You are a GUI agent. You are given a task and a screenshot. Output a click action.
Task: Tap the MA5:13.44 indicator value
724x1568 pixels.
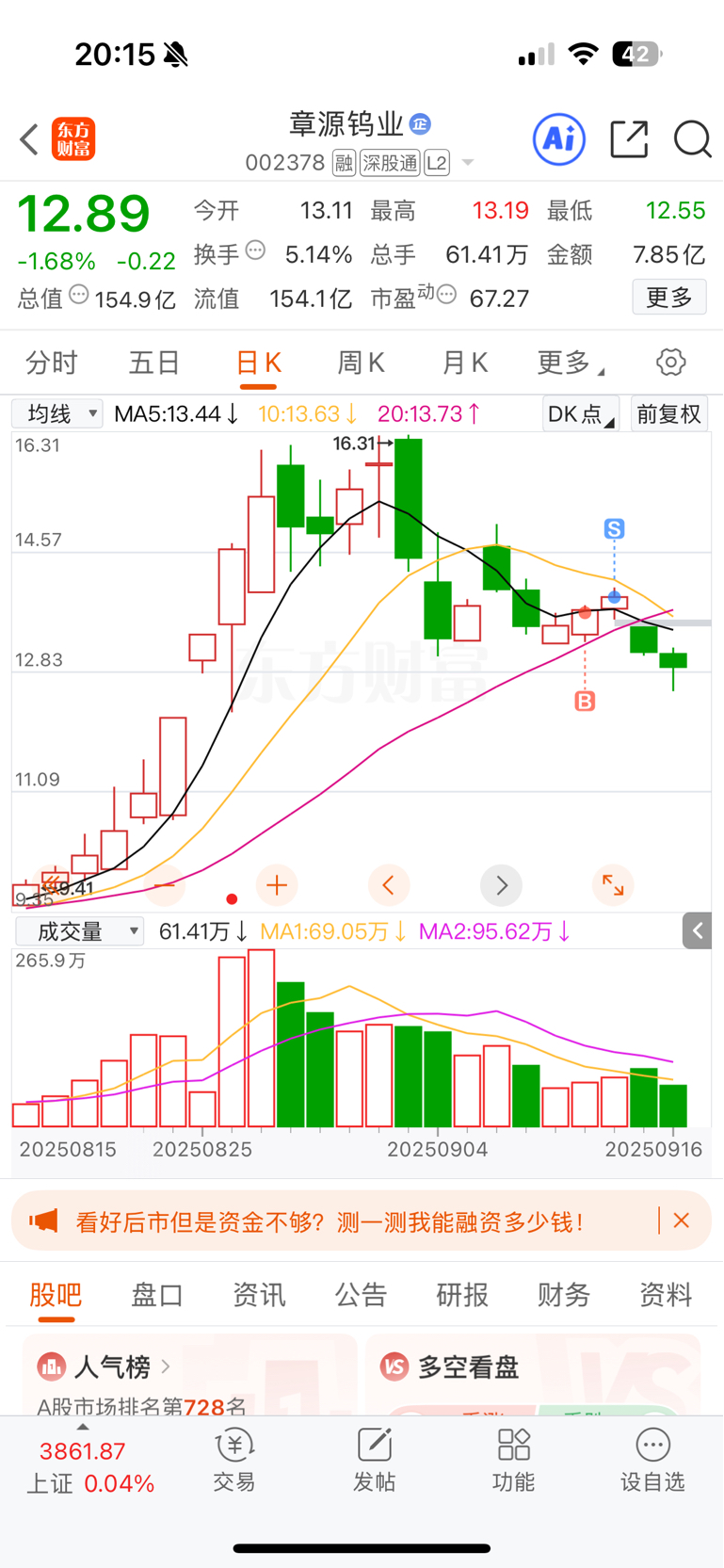[176, 413]
